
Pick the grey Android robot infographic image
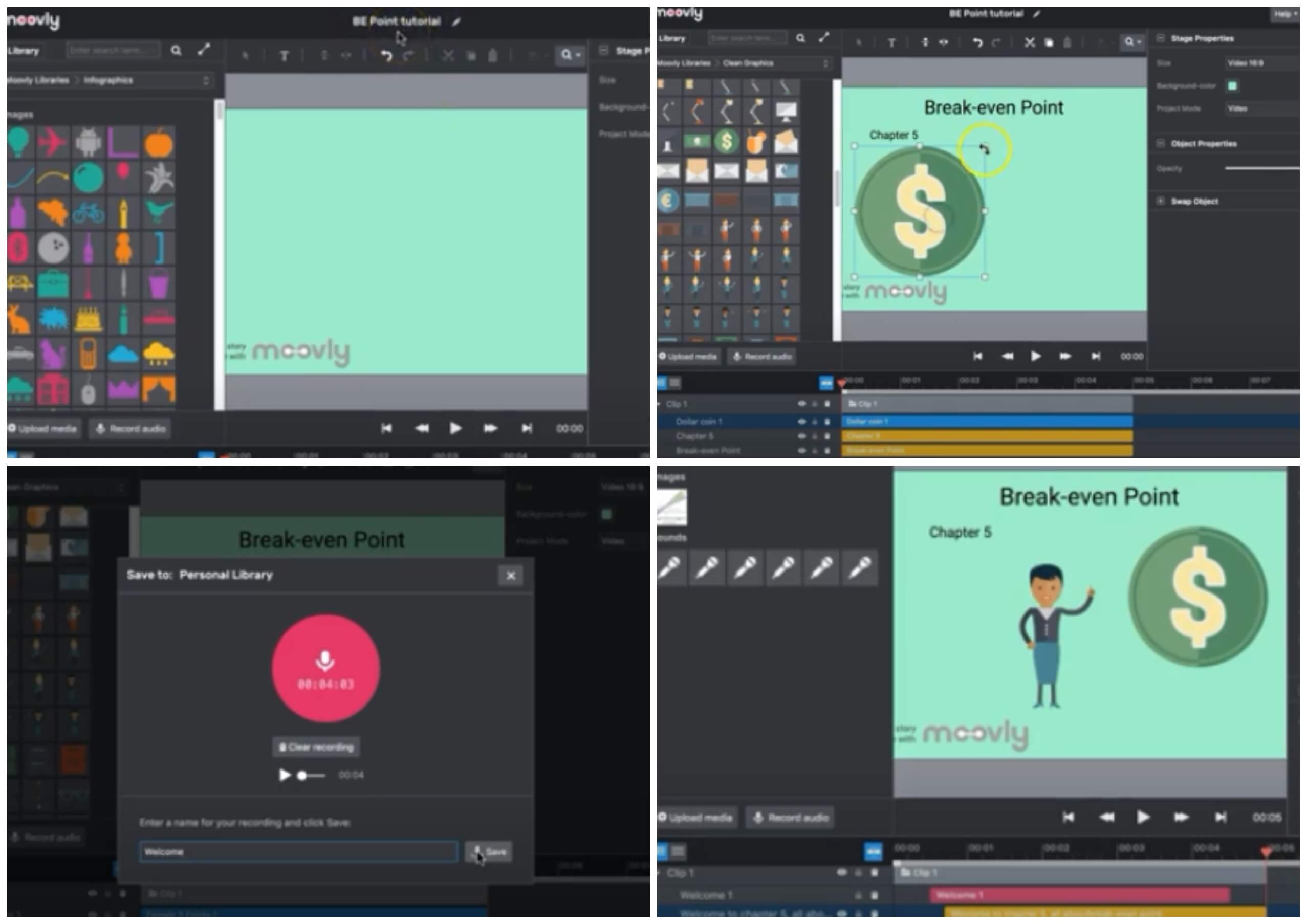88,142
